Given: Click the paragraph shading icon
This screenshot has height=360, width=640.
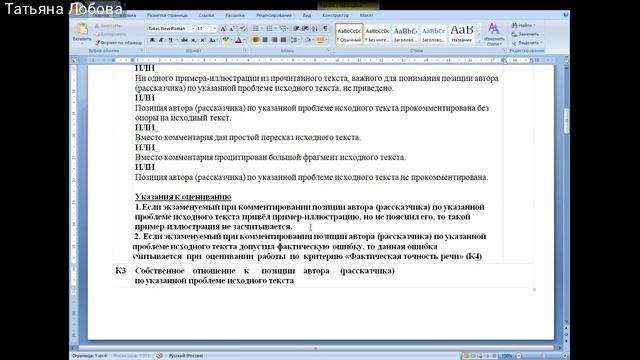Looking at the screenshot, I should [308, 40].
